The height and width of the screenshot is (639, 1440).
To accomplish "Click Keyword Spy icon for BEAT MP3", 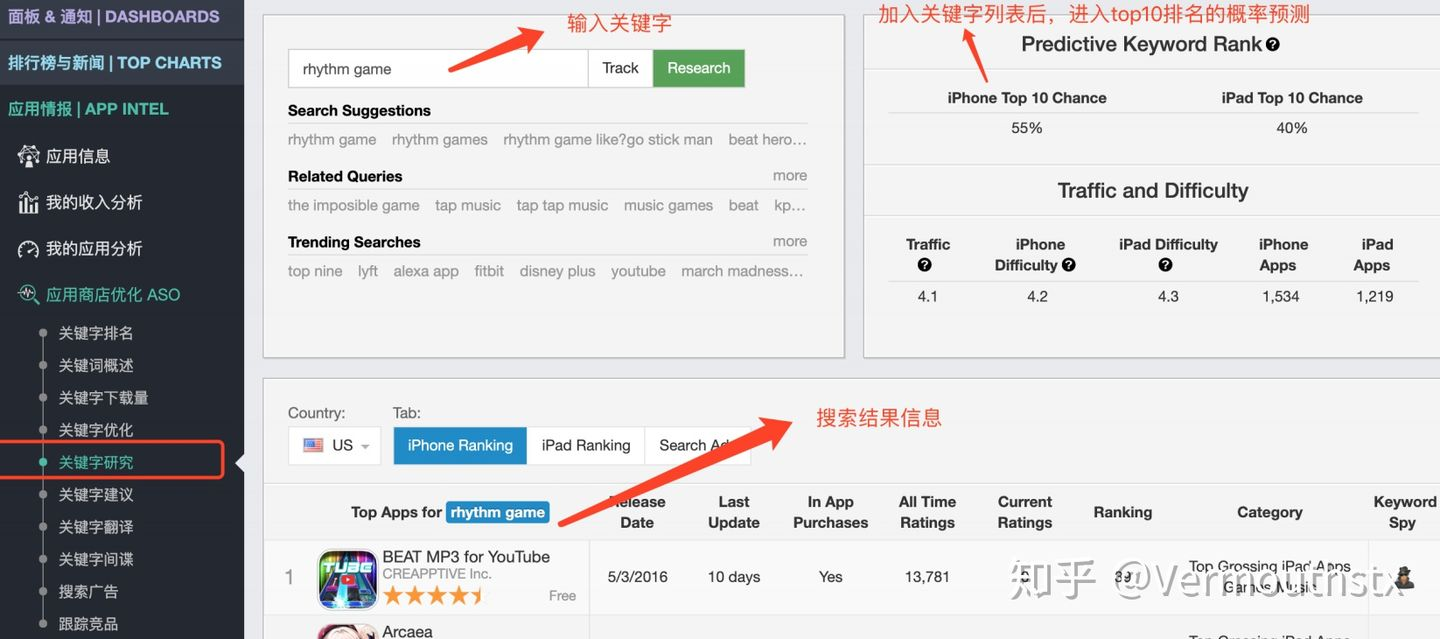I will 1404,577.
